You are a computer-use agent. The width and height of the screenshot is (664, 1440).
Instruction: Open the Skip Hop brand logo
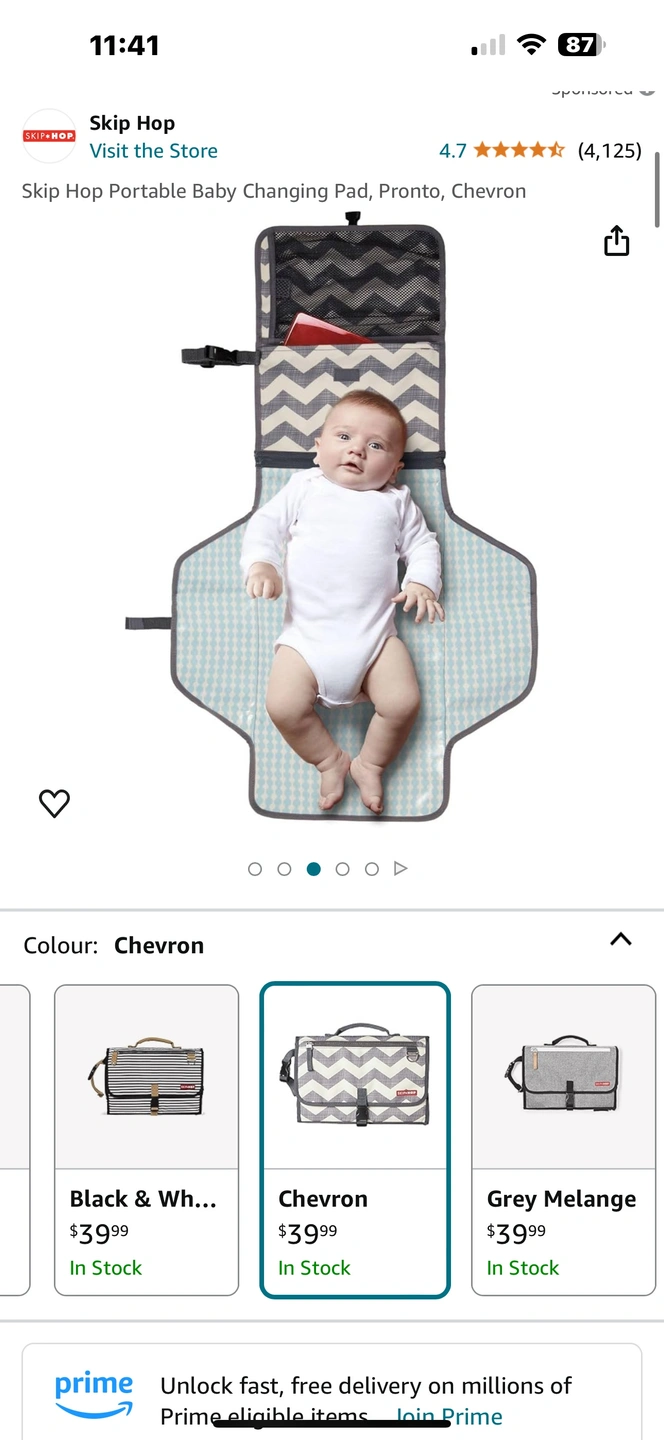point(49,136)
